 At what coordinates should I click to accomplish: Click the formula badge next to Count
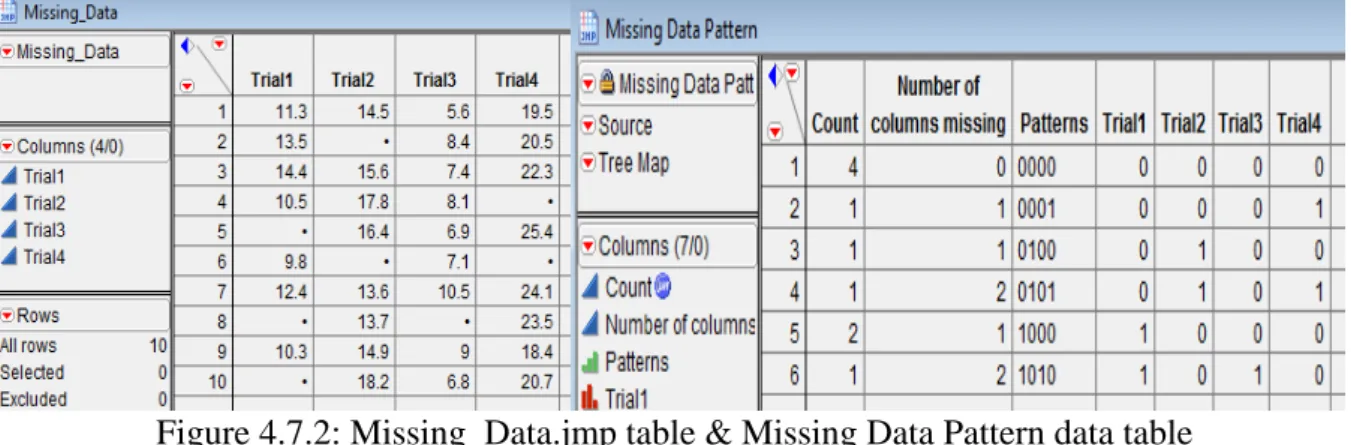[x=664, y=288]
